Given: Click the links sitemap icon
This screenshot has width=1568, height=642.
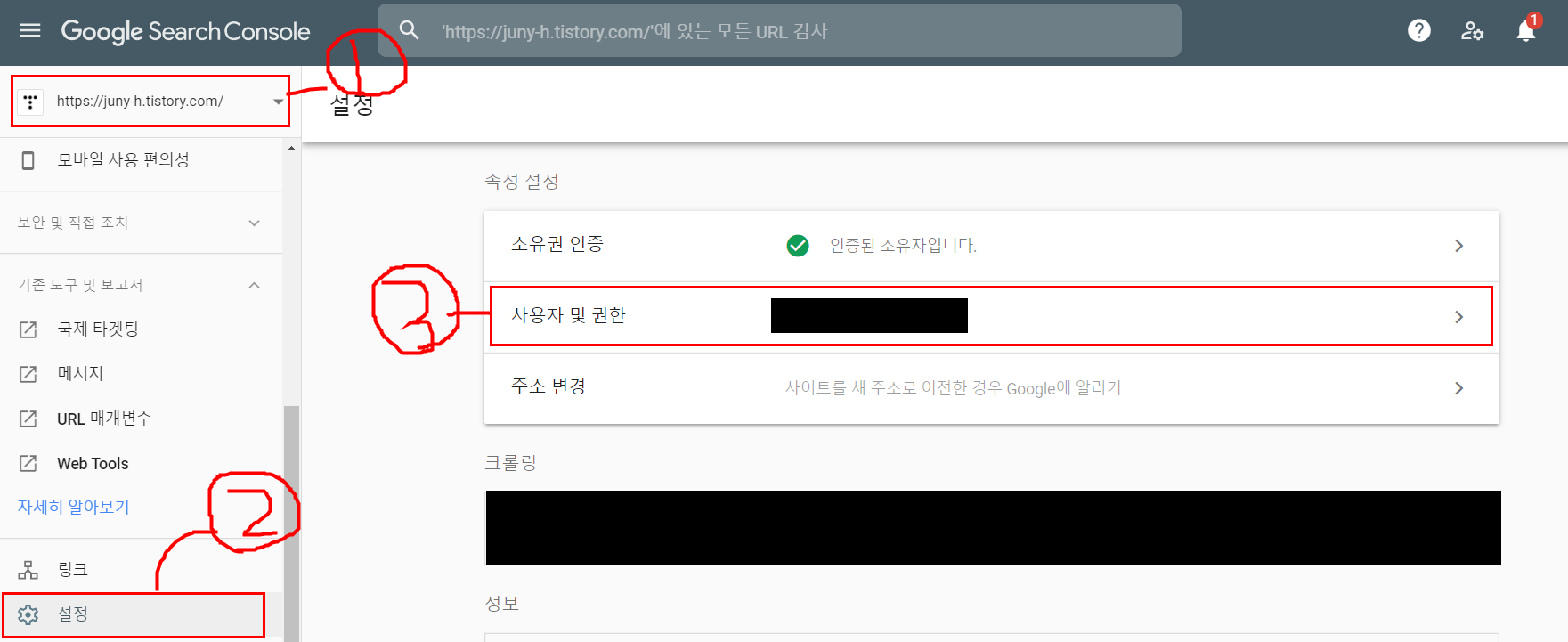Looking at the screenshot, I should pyautogui.click(x=28, y=570).
